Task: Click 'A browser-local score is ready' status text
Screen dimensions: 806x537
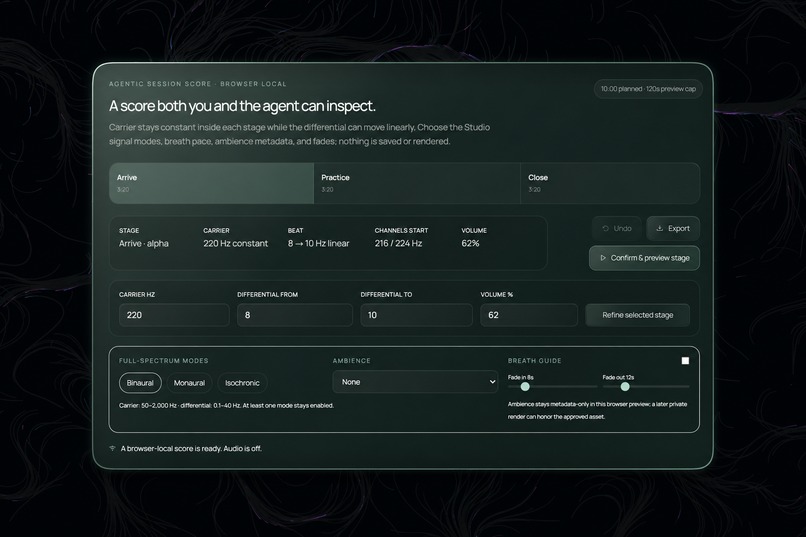Action: (x=191, y=449)
